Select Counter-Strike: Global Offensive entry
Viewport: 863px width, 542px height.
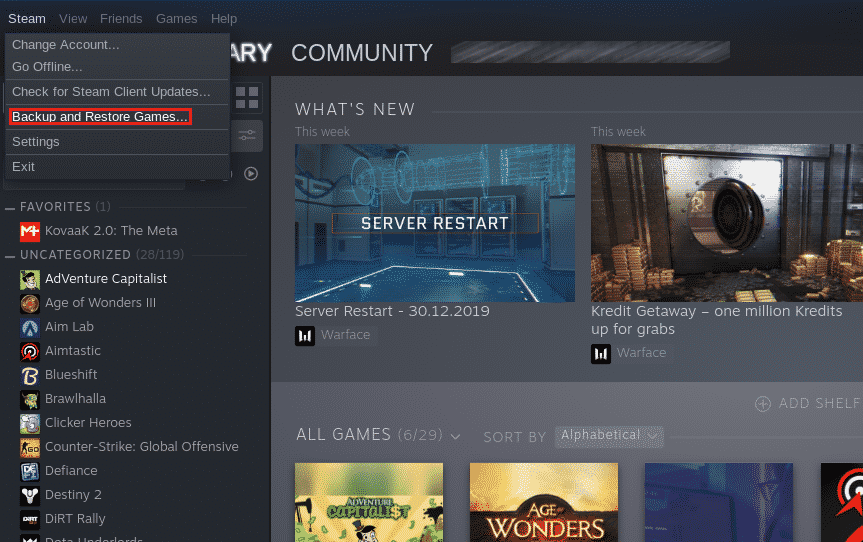coord(142,447)
